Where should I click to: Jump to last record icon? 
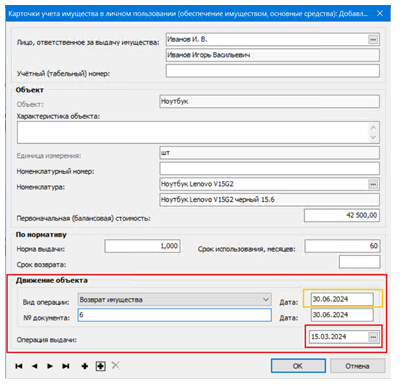[66, 366]
